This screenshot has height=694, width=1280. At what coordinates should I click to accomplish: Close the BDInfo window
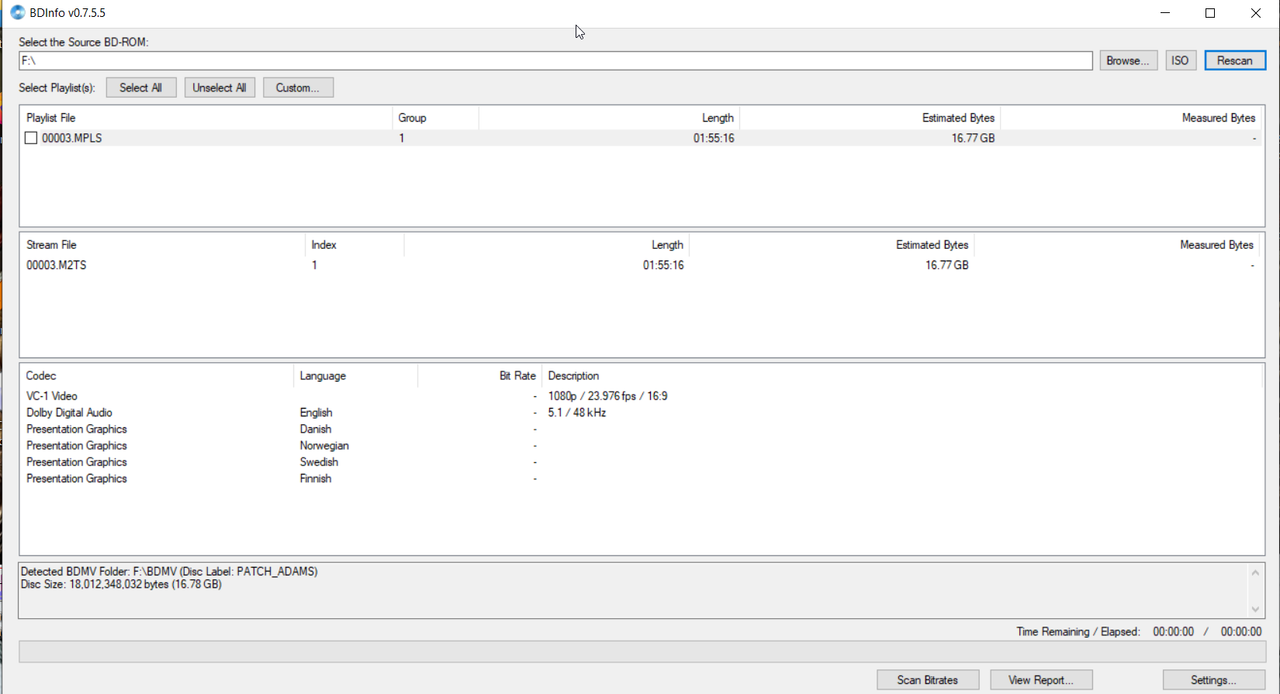point(1256,13)
